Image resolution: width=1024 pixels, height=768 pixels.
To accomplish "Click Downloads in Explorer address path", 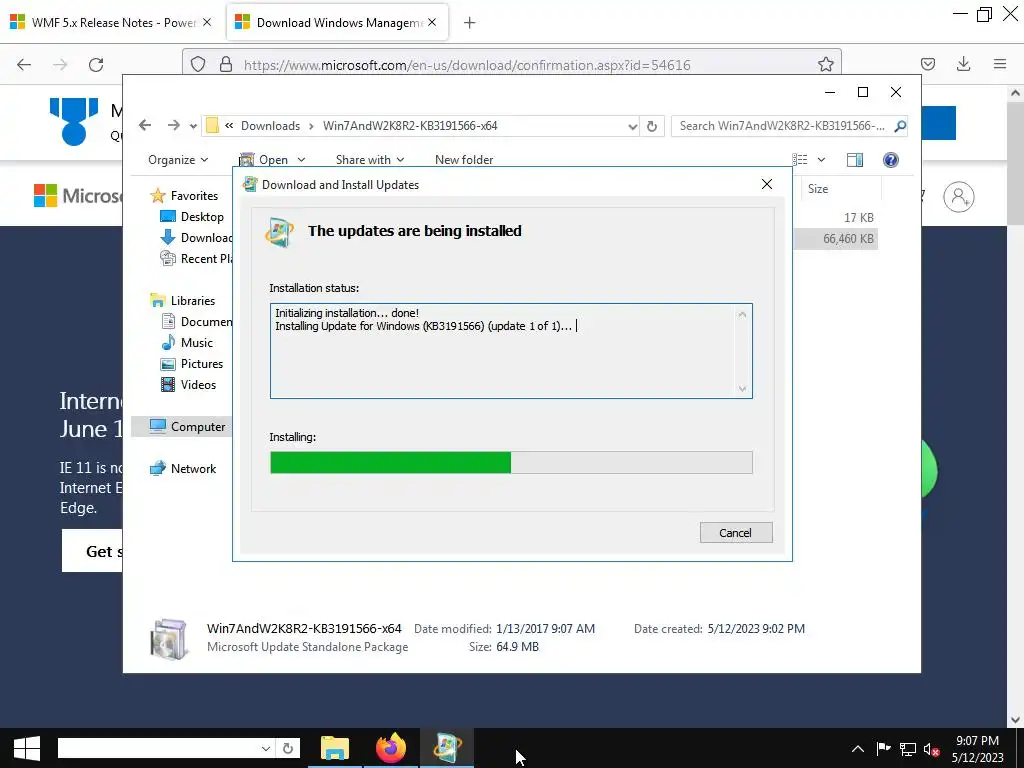I will tap(270, 126).
